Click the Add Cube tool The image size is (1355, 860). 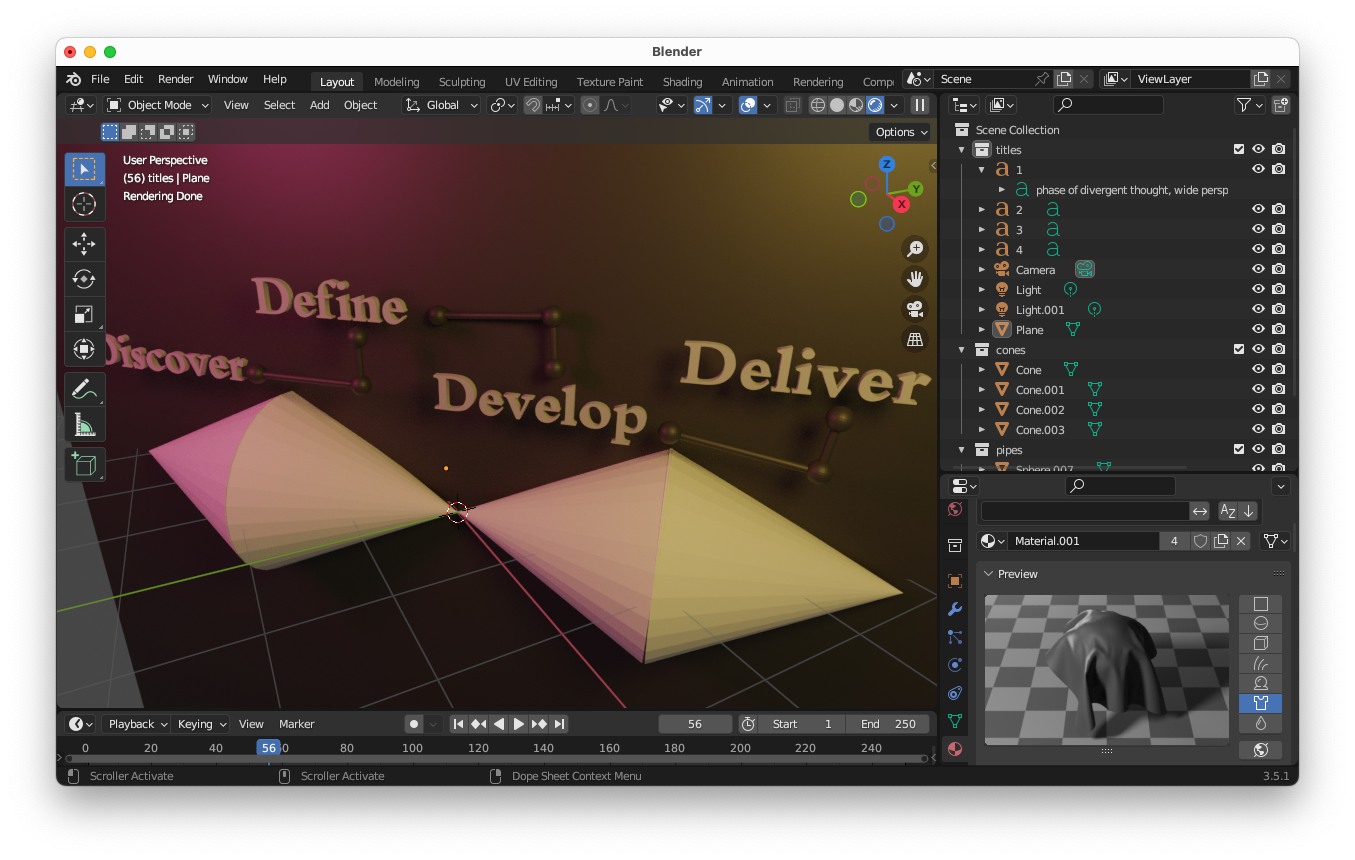(84, 464)
